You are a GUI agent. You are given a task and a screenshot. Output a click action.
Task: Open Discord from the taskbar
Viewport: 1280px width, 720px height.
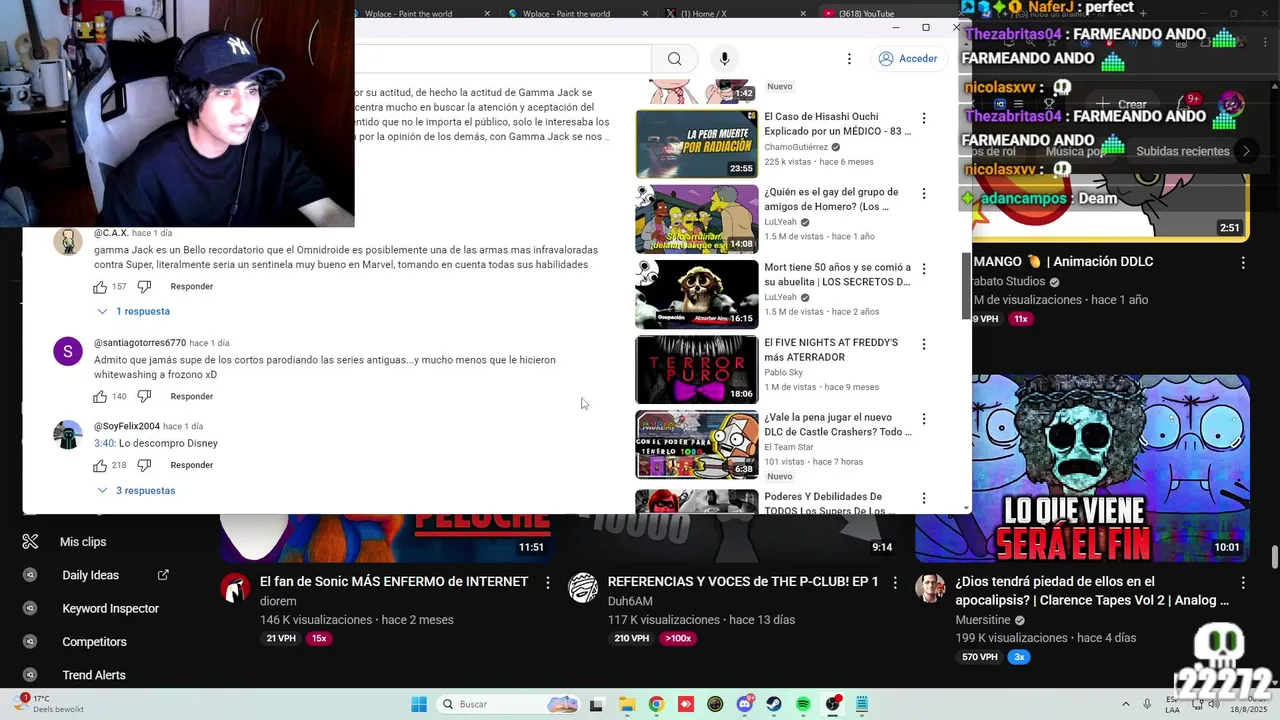coord(744,704)
